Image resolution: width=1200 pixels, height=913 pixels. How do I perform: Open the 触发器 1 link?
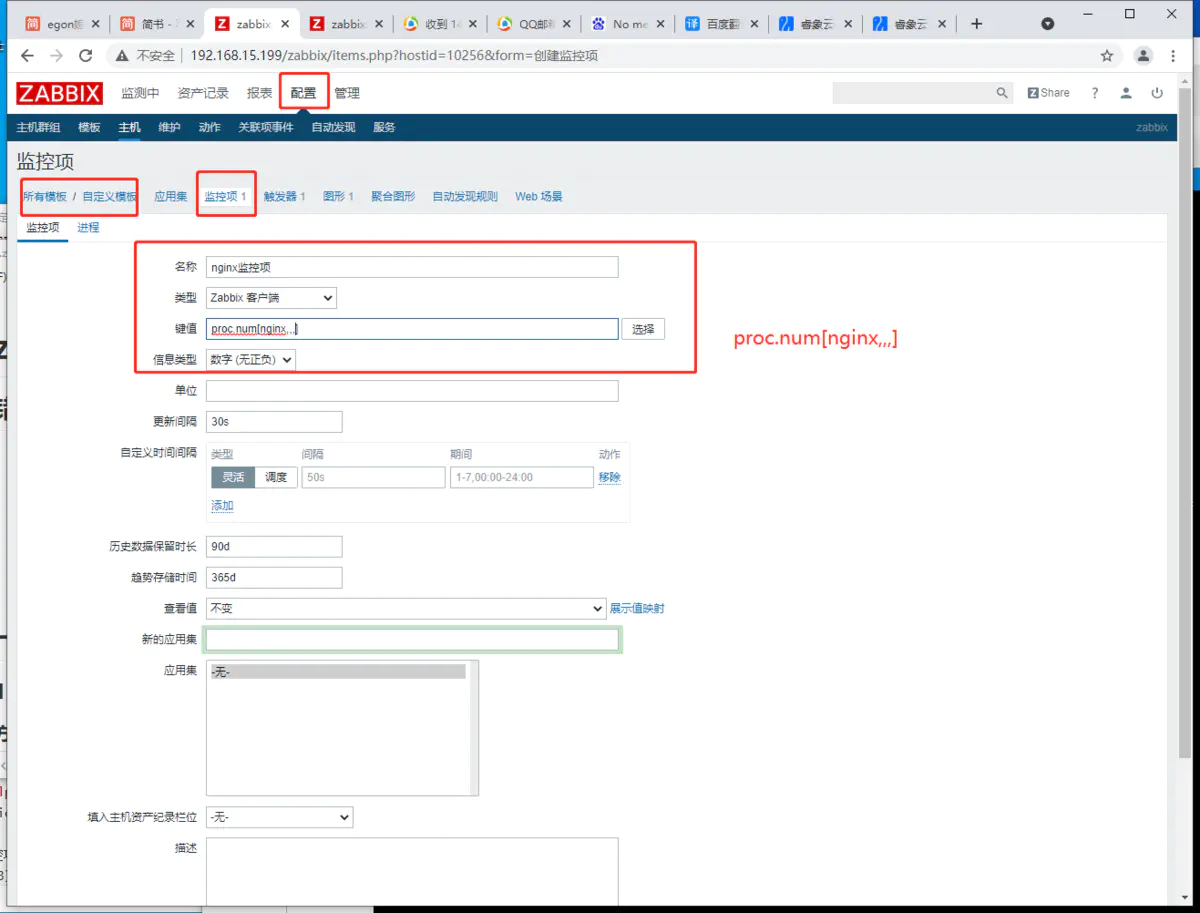point(284,197)
